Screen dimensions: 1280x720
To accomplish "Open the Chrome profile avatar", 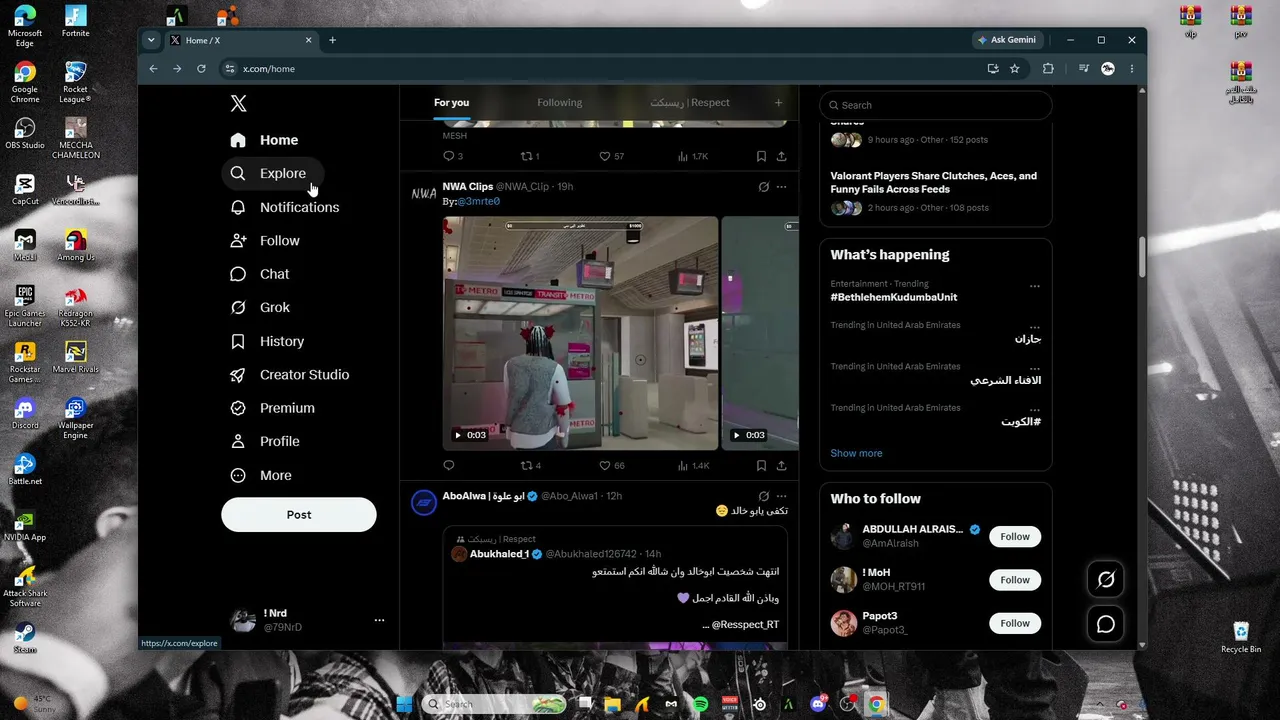I will (1108, 69).
